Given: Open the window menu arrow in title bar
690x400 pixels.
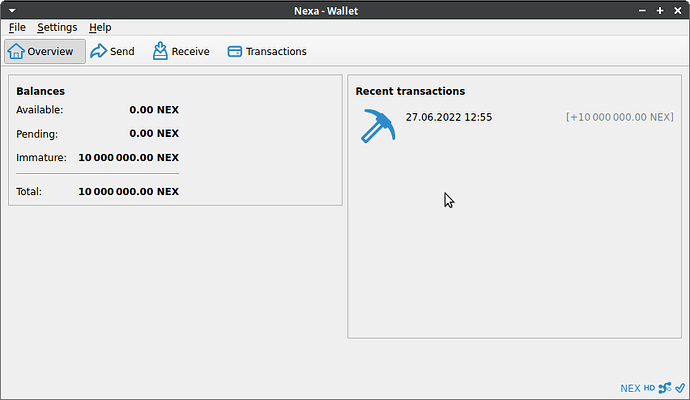Looking at the screenshot, I should [12, 11].
